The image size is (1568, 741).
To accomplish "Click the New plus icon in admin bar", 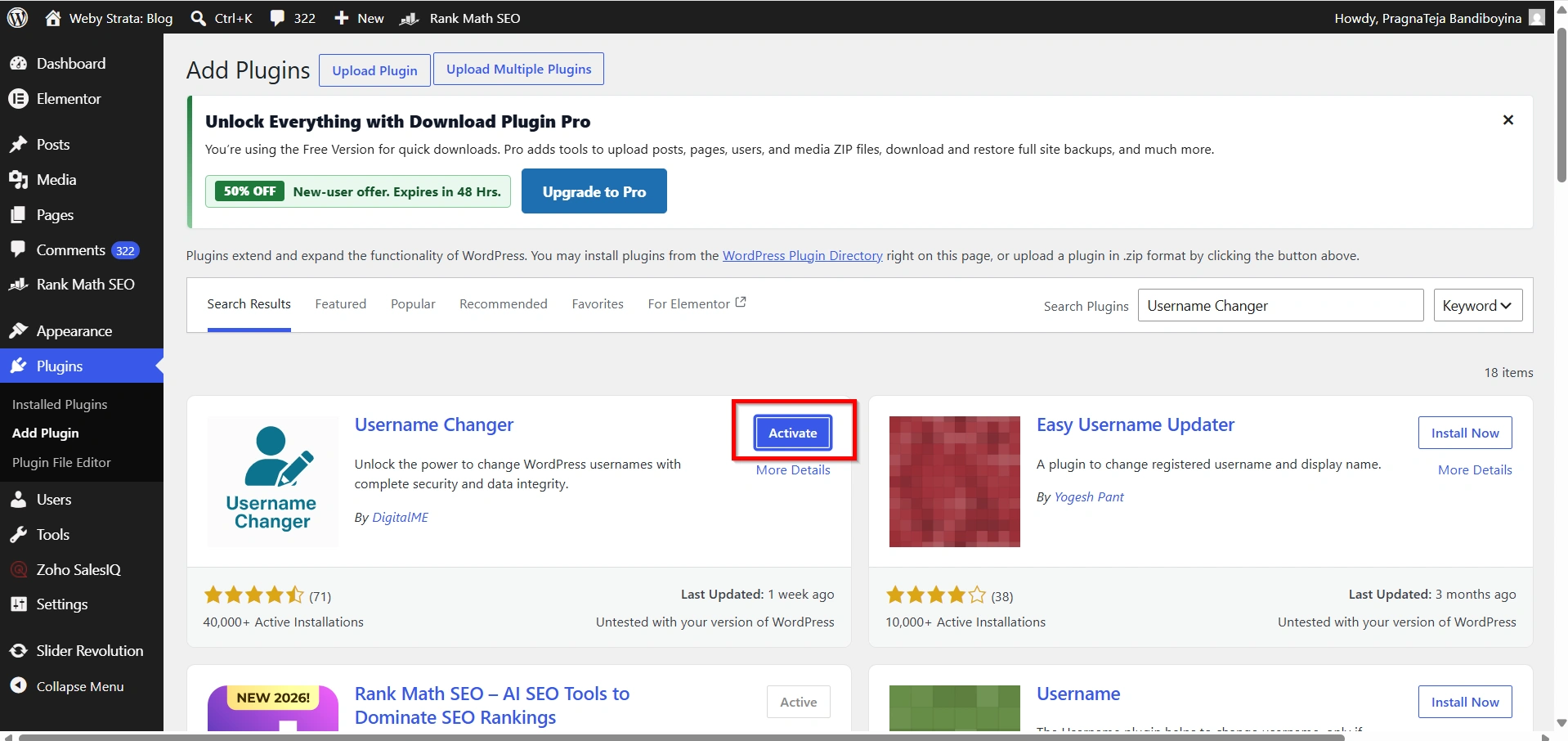I will click(342, 18).
